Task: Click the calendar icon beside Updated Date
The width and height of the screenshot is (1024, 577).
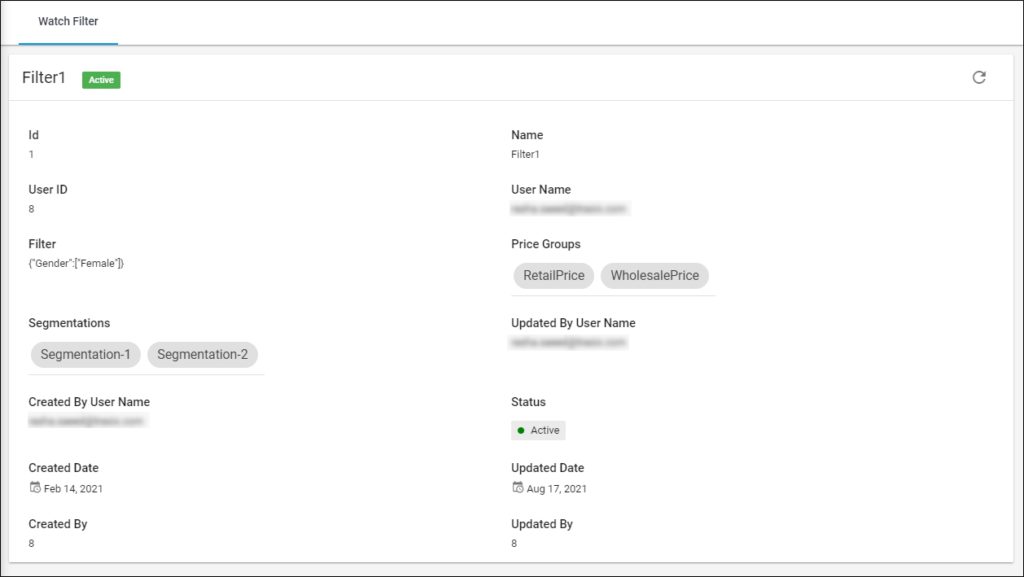Action: pyautogui.click(x=517, y=488)
